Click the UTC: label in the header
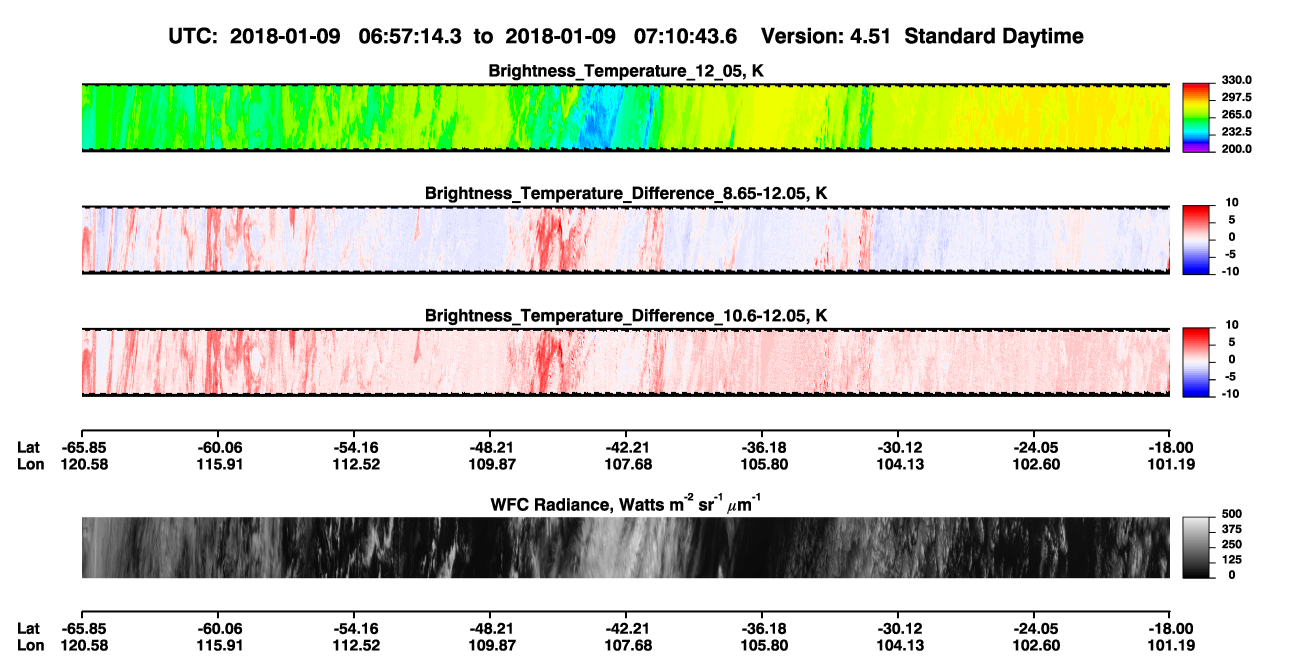 click(x=196, y=36)
